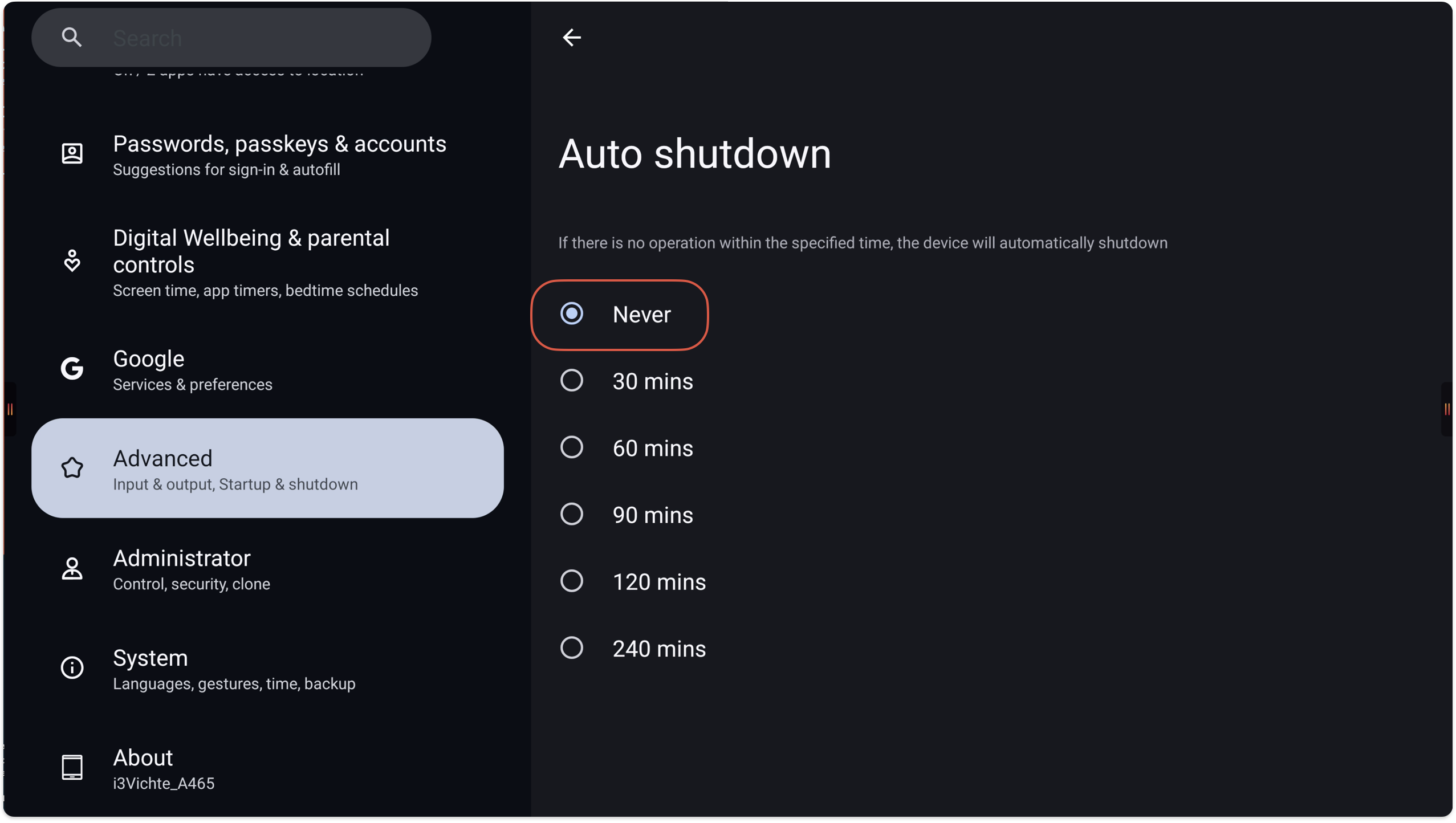Pick the 120 mins option
The width and height of the screenshot is (1456, 823).
tap(571, 581)
